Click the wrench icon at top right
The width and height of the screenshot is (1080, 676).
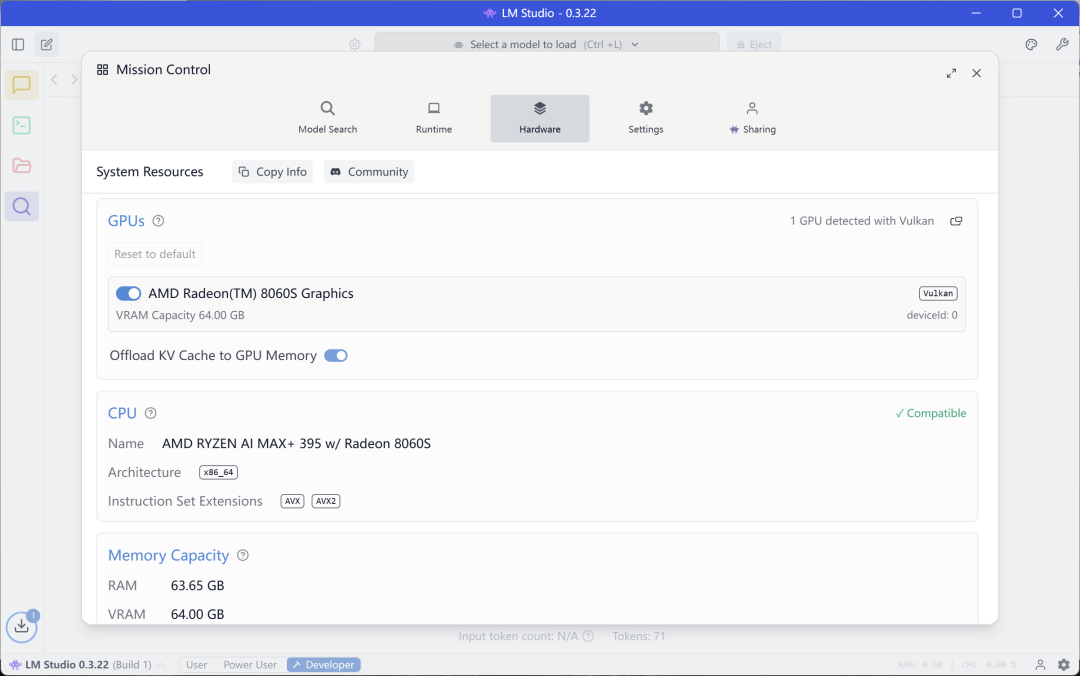point(1061,44)
